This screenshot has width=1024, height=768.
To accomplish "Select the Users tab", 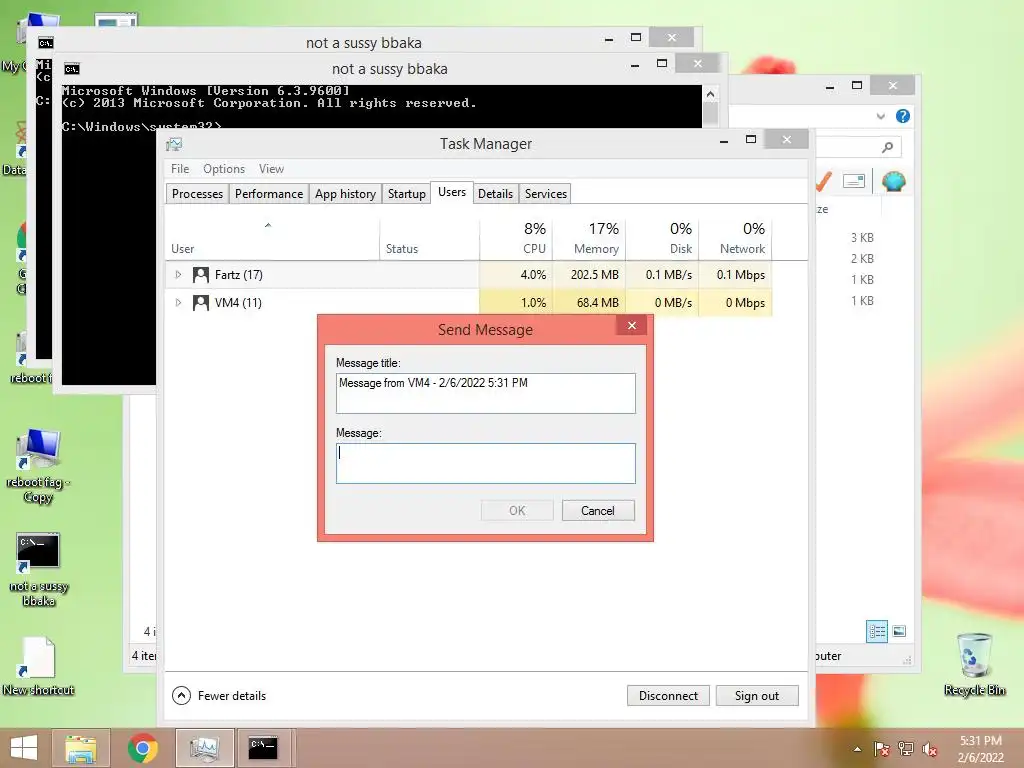I will [x=452, y=192].
